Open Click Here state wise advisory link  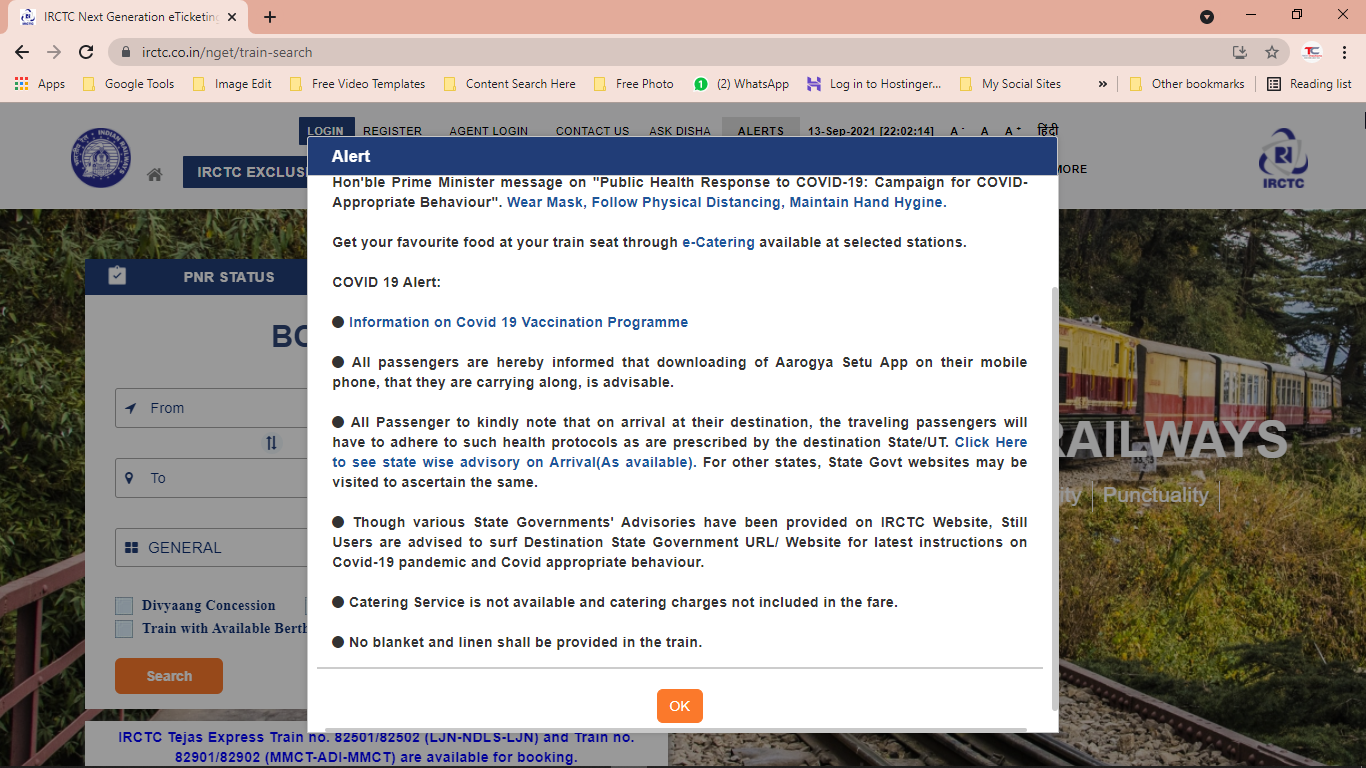click(x=680, y=452)
